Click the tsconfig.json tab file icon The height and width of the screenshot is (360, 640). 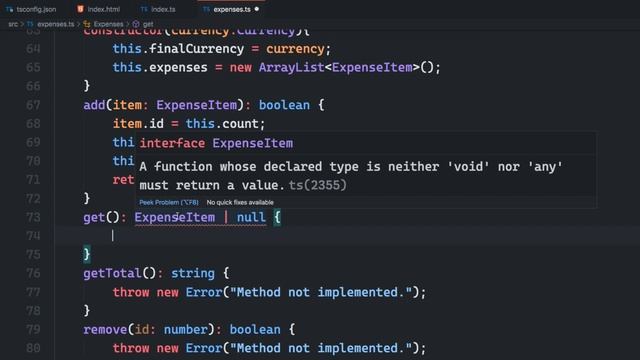[x=10, y=9]
